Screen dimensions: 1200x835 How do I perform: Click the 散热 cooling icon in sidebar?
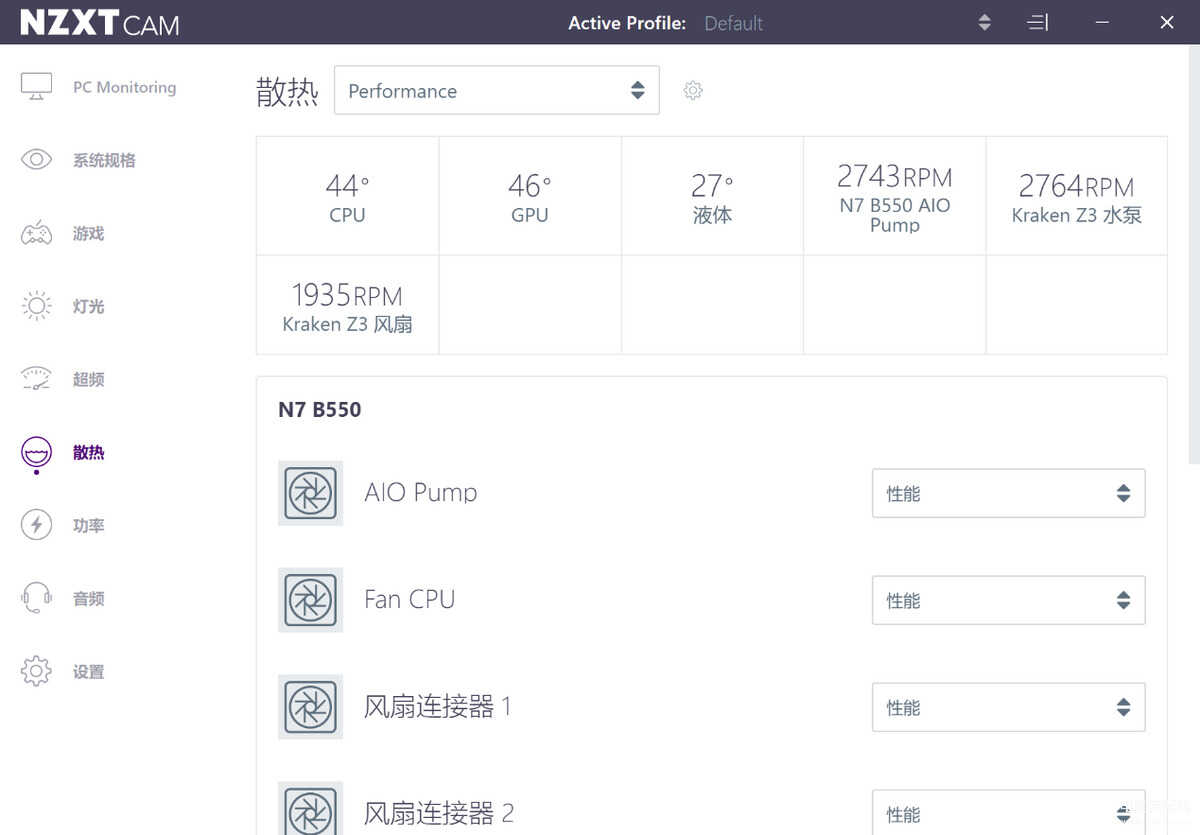(36, 452)
